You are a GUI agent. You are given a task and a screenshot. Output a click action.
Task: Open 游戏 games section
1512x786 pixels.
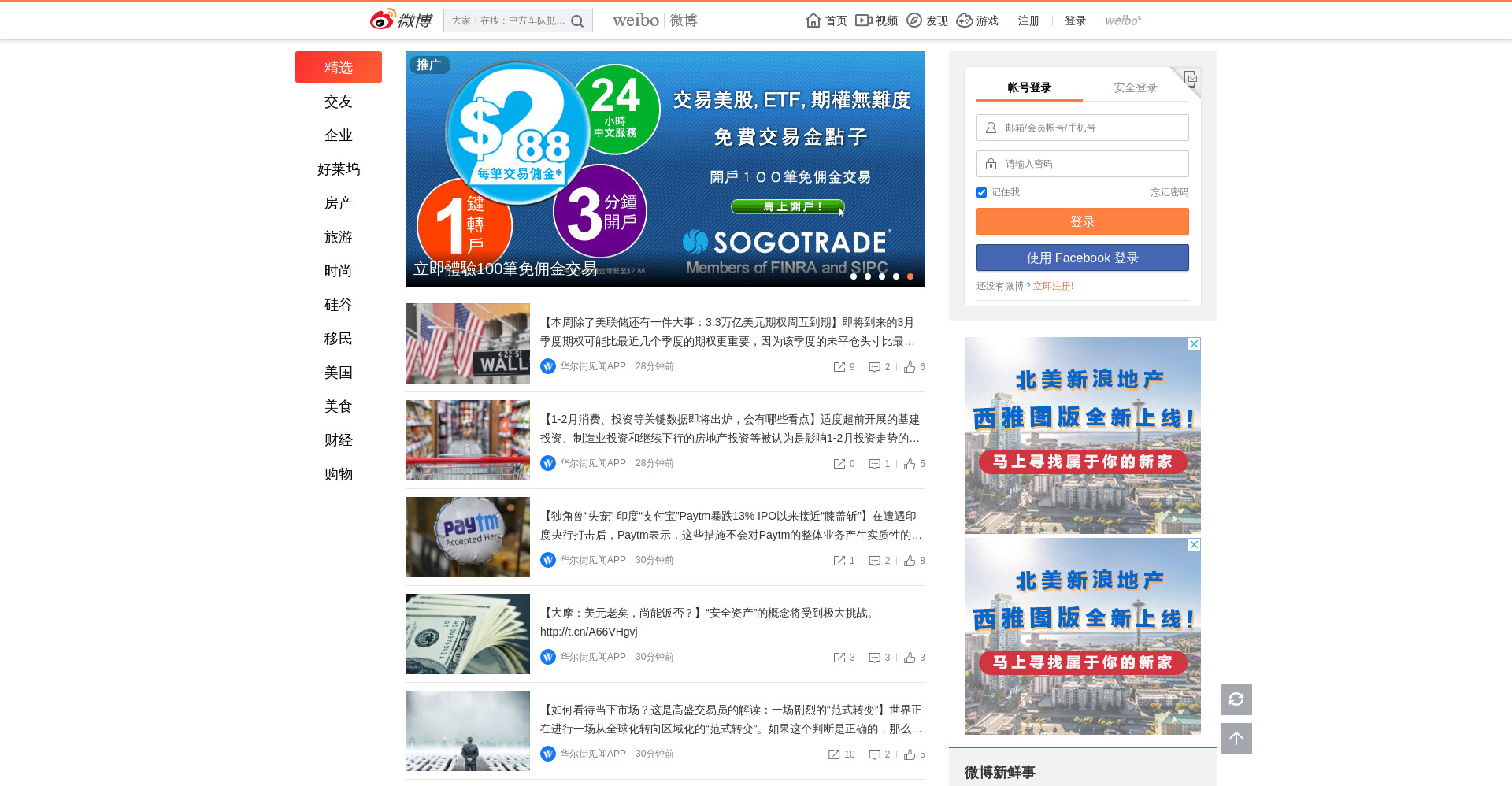977,20
